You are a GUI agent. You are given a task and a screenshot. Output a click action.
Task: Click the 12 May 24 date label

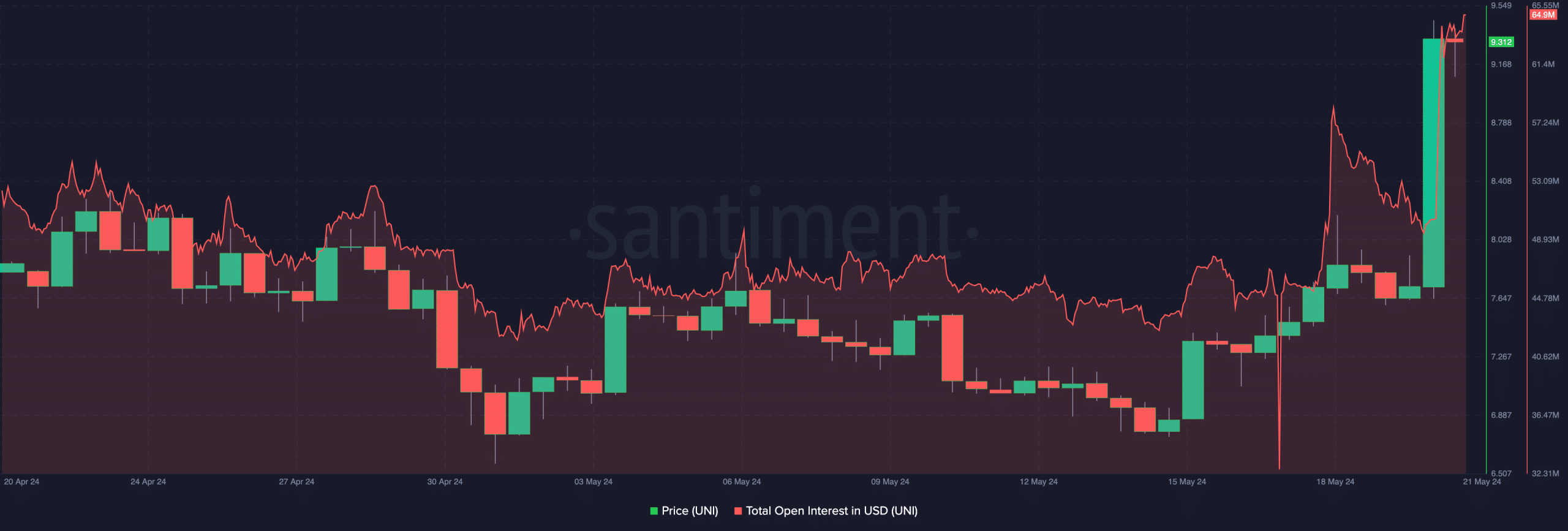coord(1038,481)
